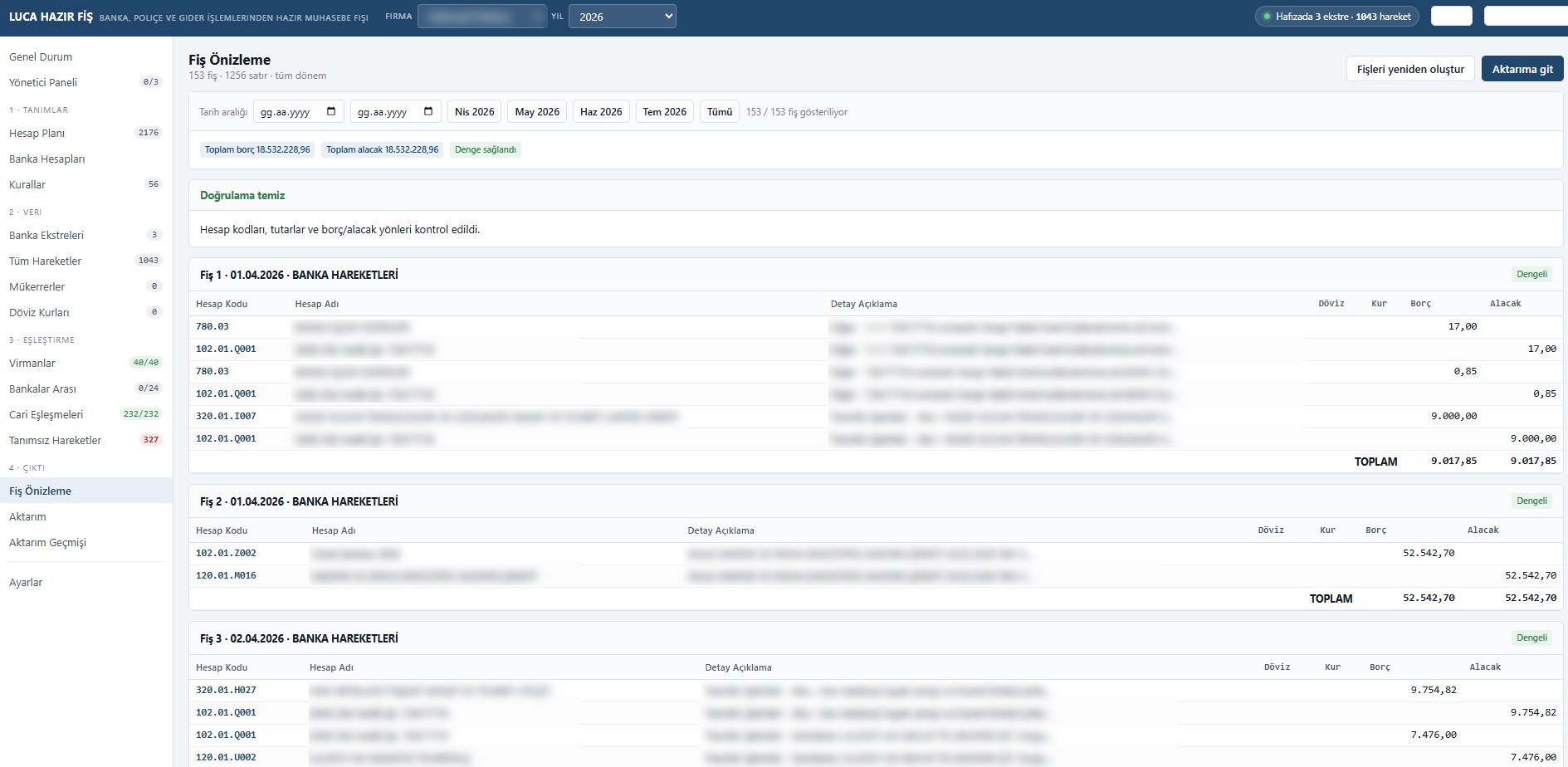Select Banka Hesapları in sidebar
The width and height of the screenshot is (1568, 767).
pyautogui.click(x=86, y=159)
